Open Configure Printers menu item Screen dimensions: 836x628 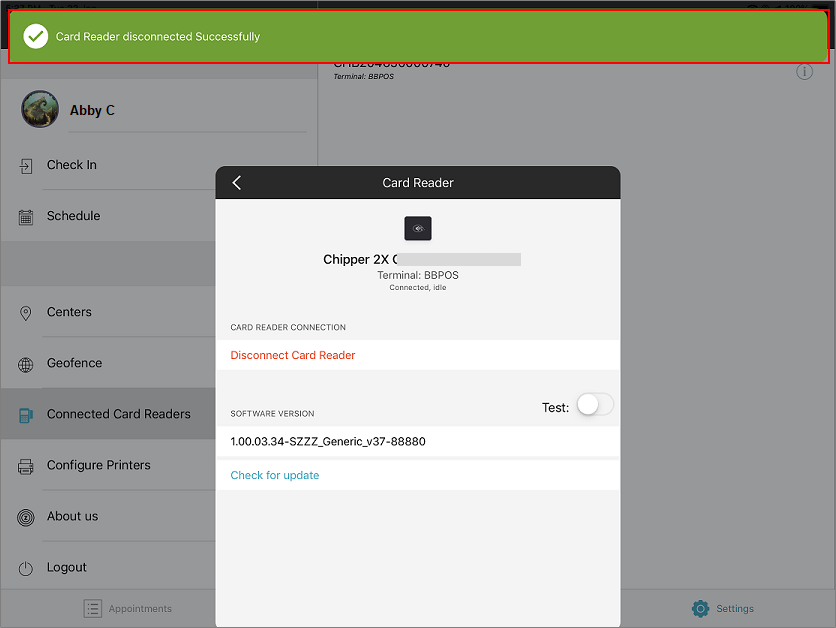pyautogui.click(x=99, y=465)
